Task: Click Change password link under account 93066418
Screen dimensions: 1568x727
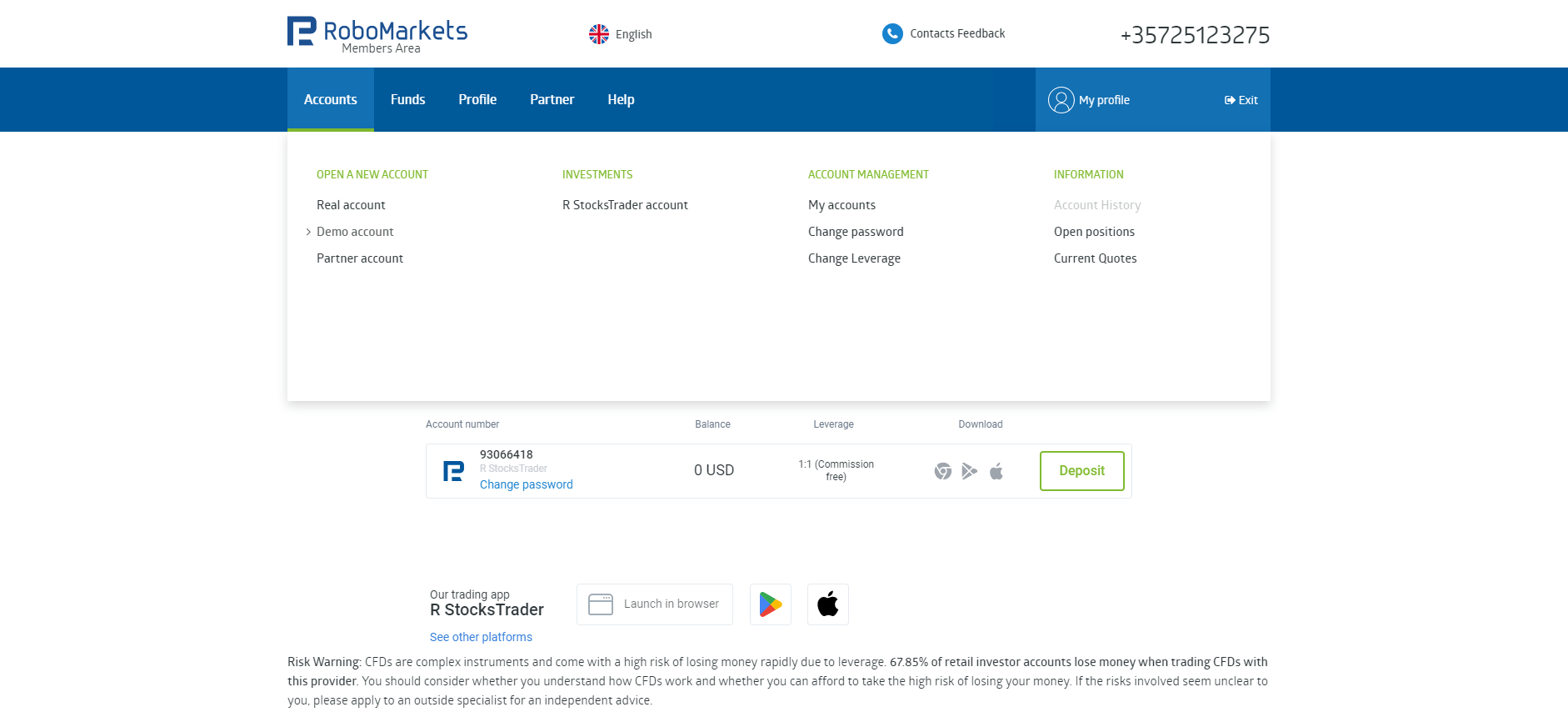Action: tap(527, 484)
